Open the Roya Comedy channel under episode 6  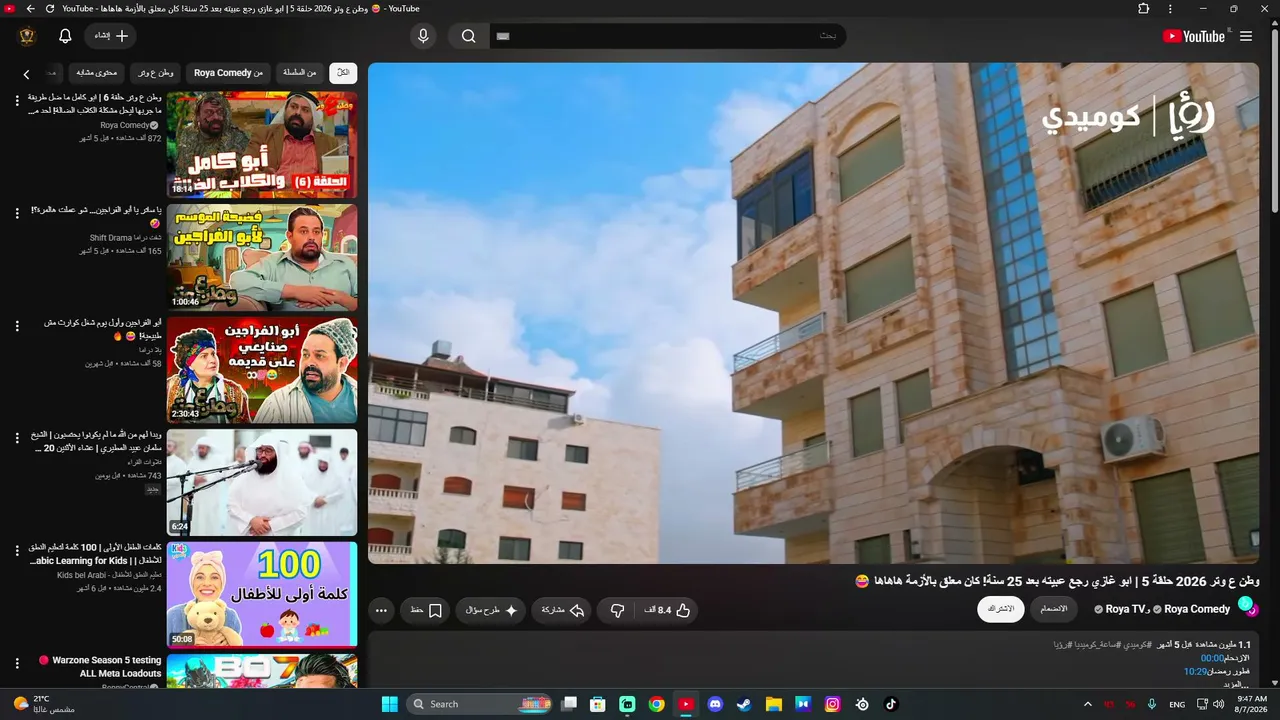124,125
